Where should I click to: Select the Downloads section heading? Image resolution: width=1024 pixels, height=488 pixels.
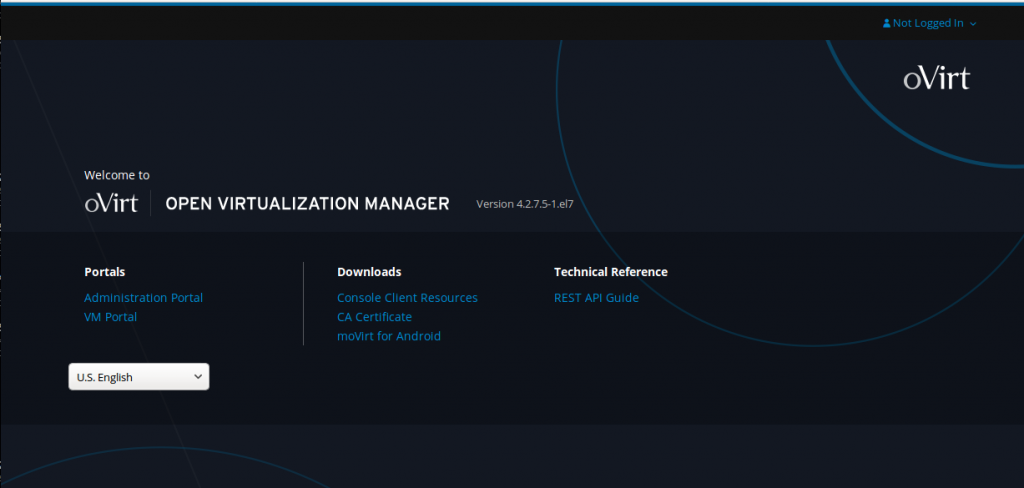369,272
